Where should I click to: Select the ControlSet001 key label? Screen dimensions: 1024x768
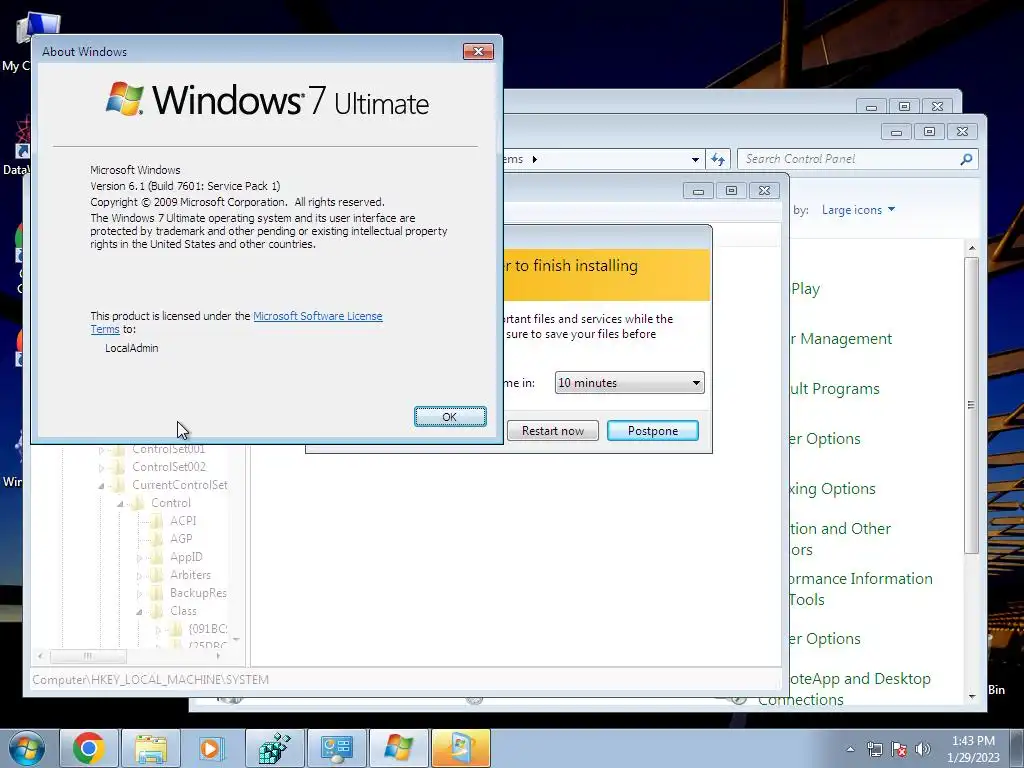click(168, 449)
